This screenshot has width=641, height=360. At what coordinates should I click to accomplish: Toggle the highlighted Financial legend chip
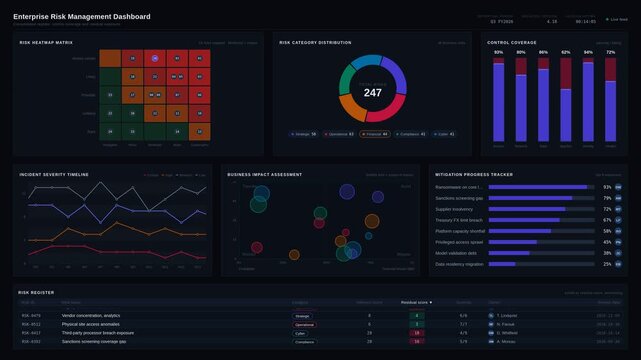point(374,134)
